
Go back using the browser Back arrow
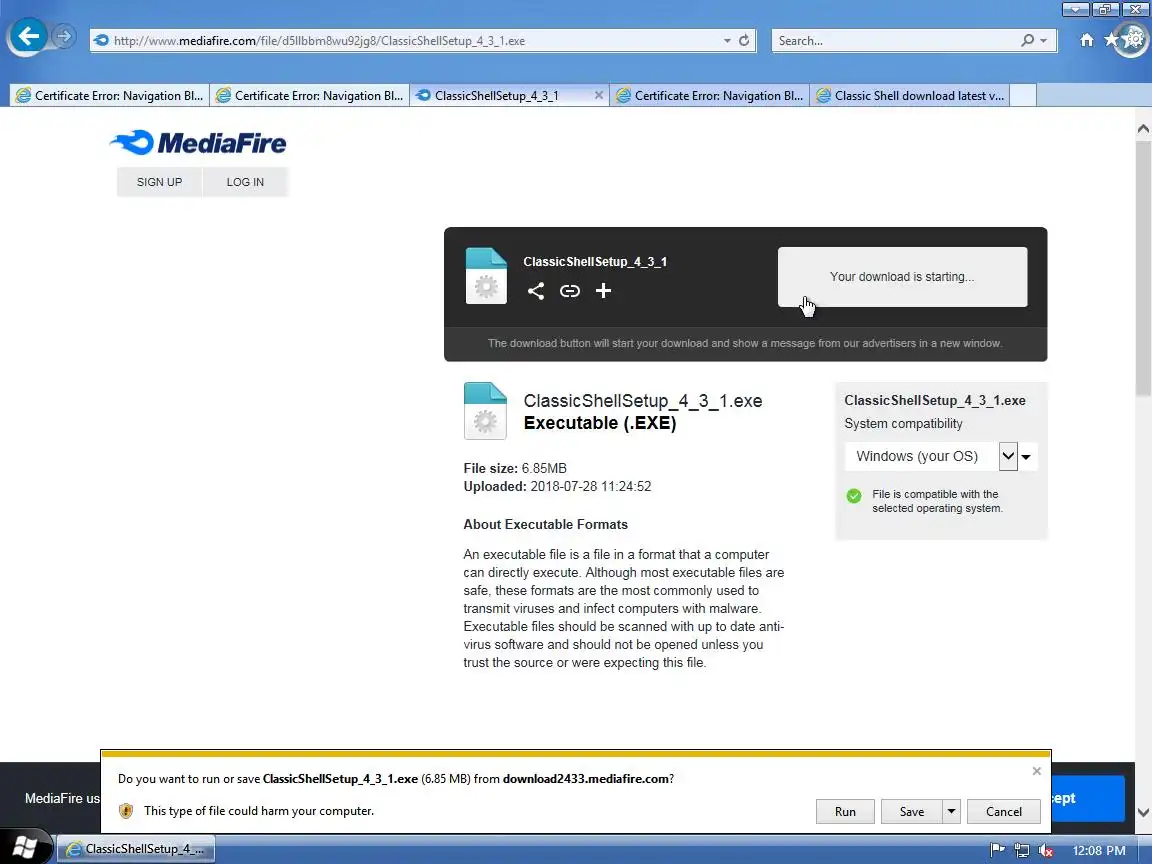pyautogui.click(x=28, y=36)
